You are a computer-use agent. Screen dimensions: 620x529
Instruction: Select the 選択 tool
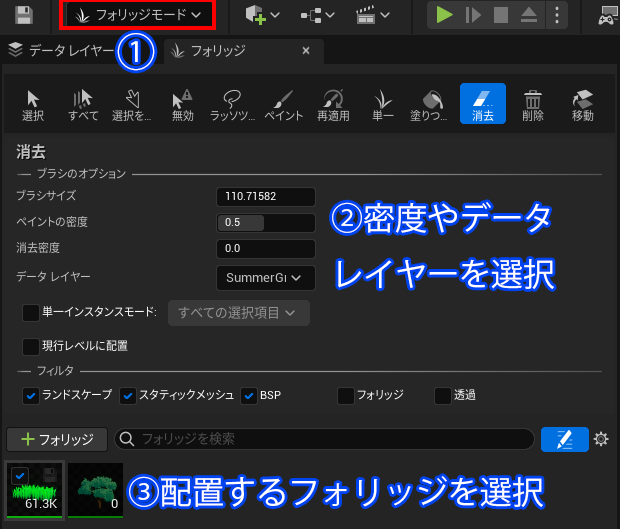(x=33, y=105)
